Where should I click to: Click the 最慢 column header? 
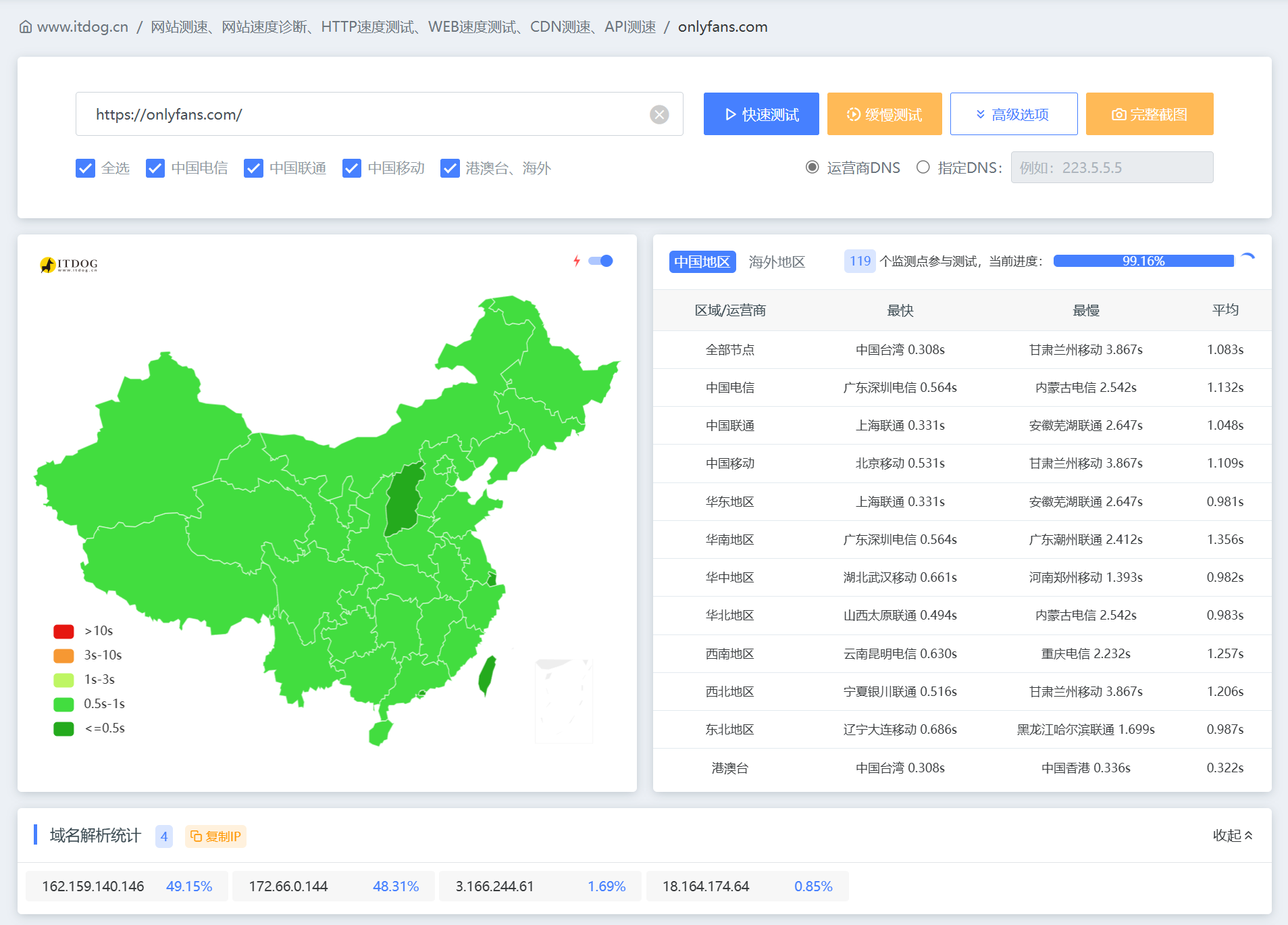1086,310
